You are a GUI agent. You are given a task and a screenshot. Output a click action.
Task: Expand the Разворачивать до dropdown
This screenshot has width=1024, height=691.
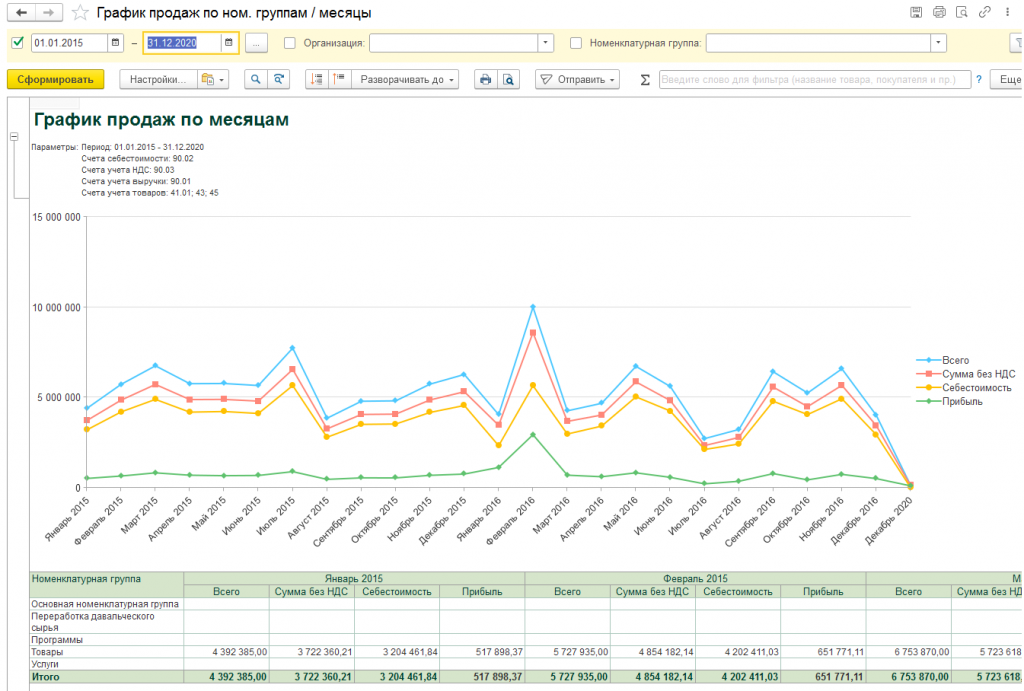(407, 79)
